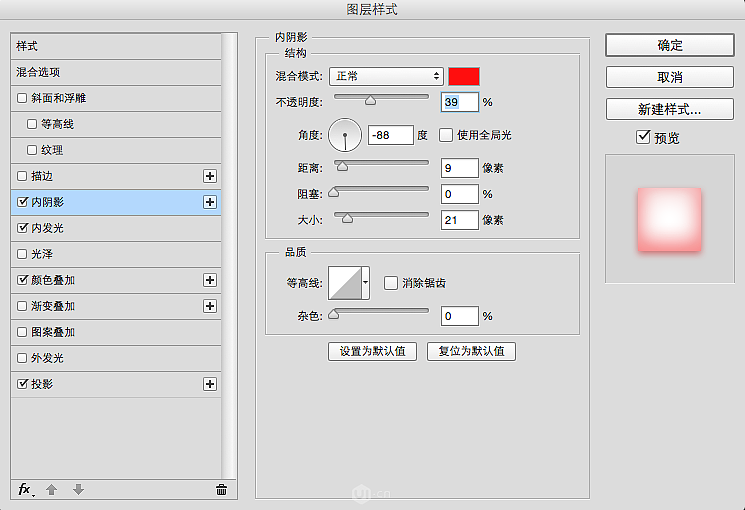745x510 pixels.
Task: Click the 大小 input field showing 21
Action: pos(459,220)
